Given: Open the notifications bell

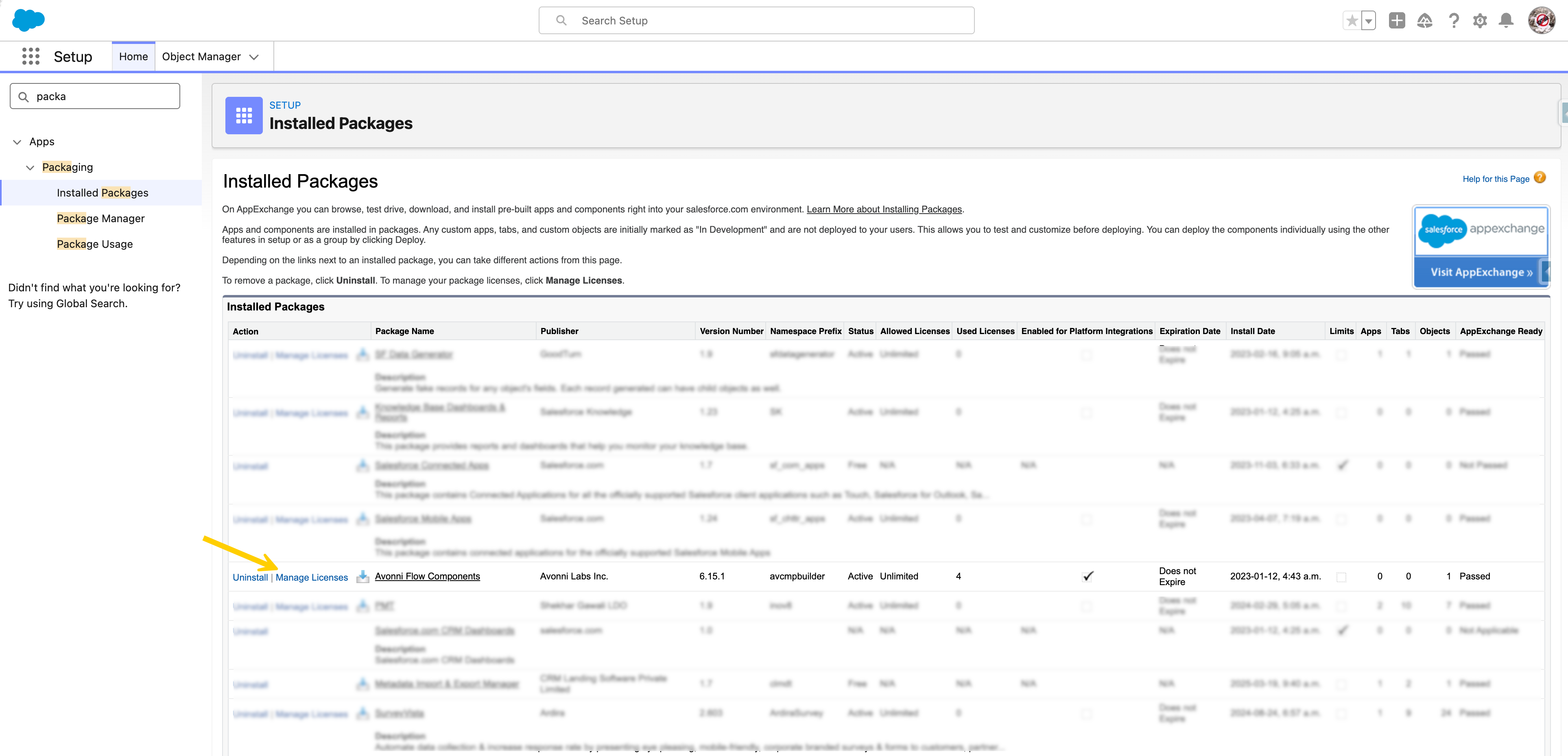Looking at the screenshot, I should [x=1507, y=21].
